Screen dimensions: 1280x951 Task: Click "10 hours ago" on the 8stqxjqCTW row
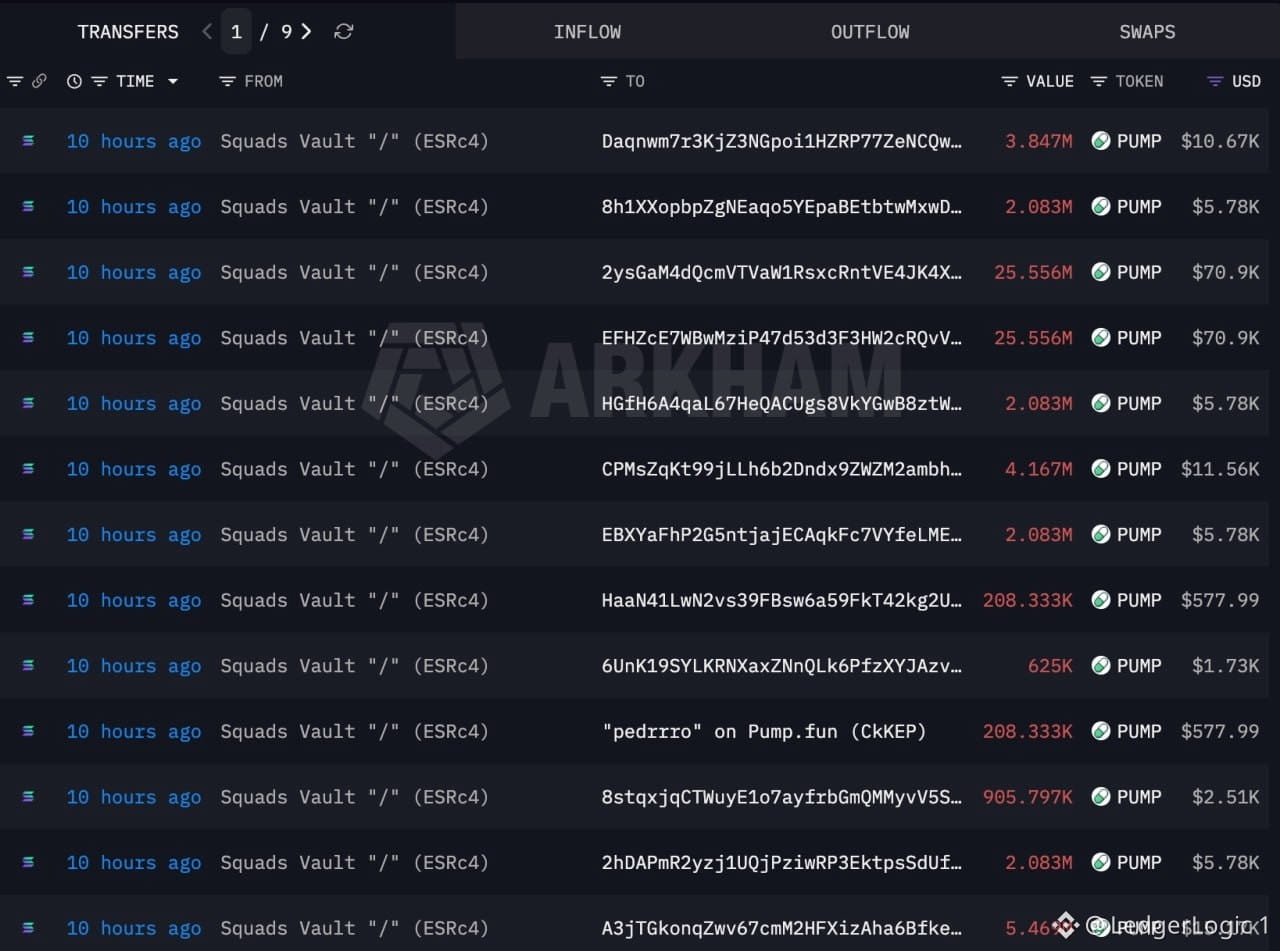[x=134, y=797]
